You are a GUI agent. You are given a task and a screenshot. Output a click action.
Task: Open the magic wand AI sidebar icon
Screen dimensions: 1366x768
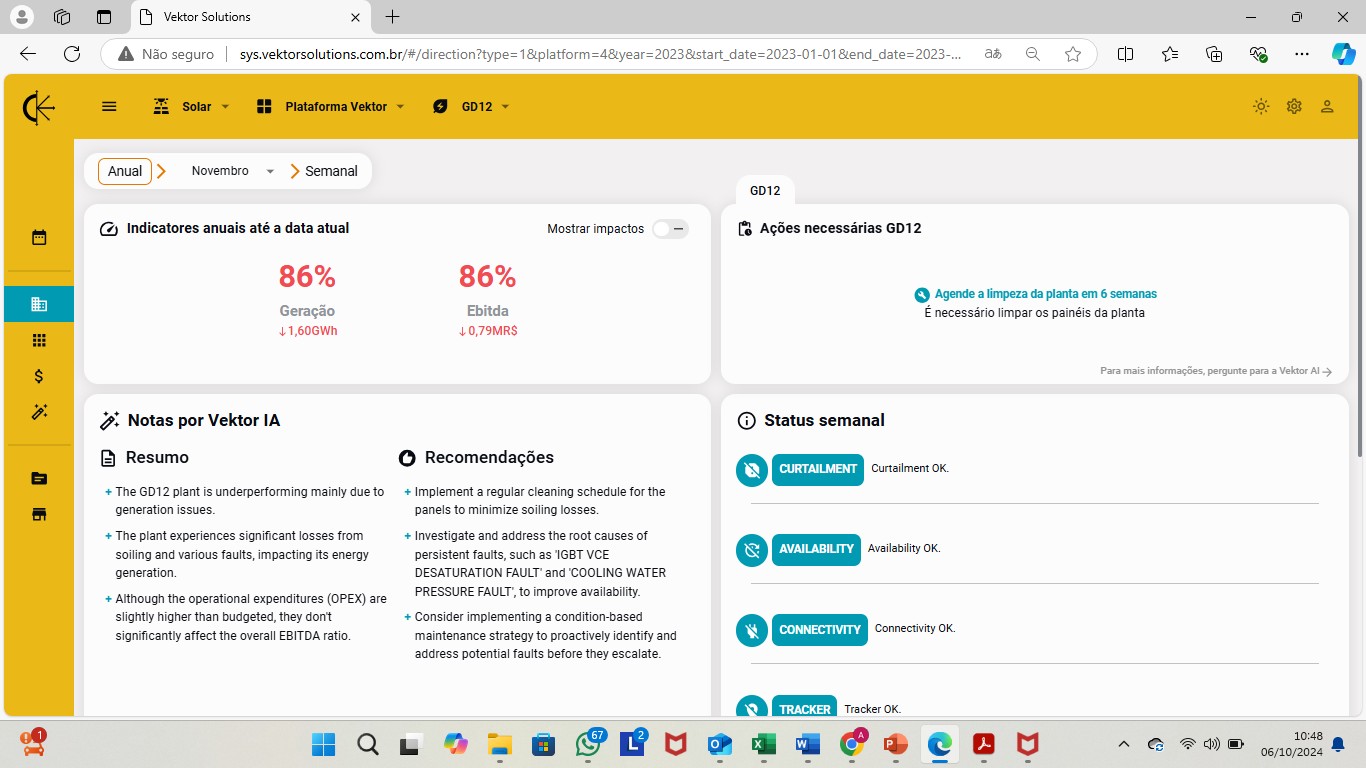(x=39, y=412)
